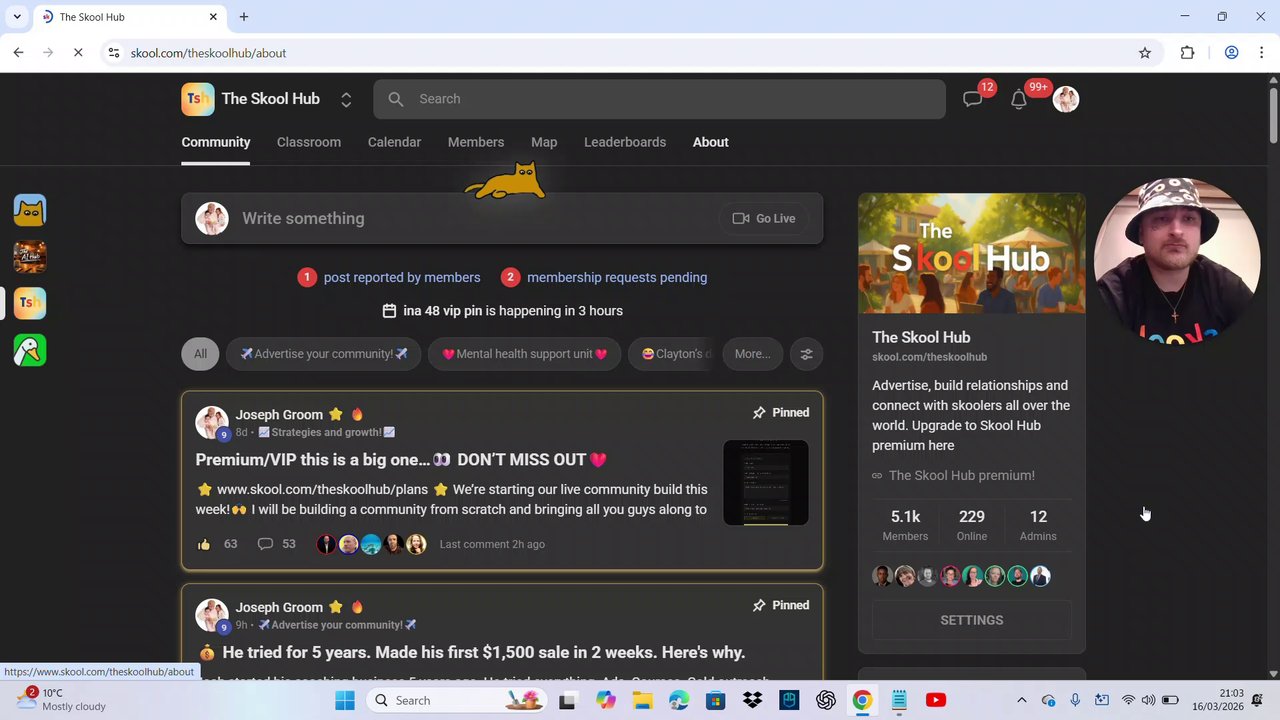
Task: Open comments icon on Premium/VIP post
Action: point(265,544)
